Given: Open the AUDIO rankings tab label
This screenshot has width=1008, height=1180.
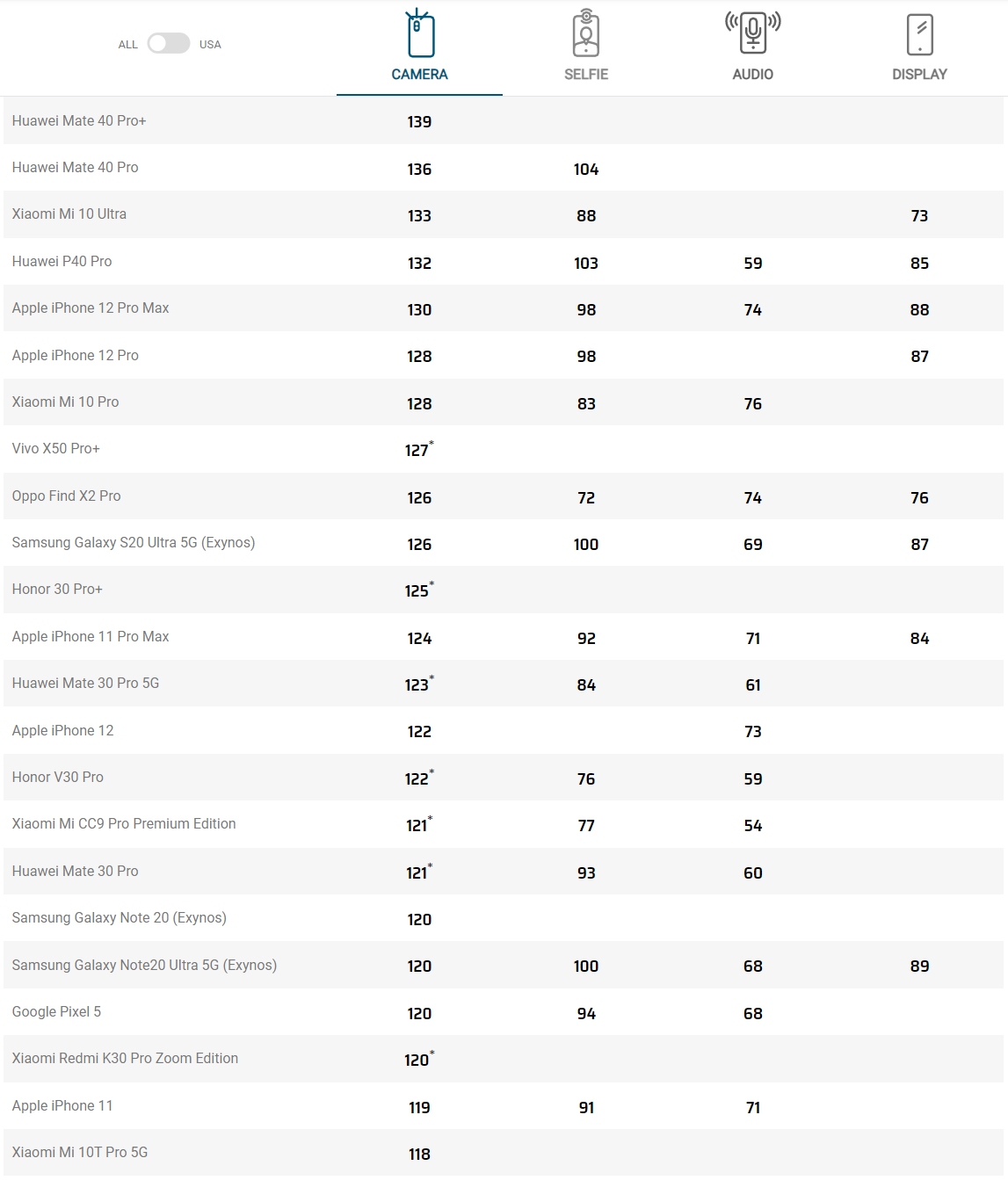Looking at the screenshot, I should tap(753, 75).
